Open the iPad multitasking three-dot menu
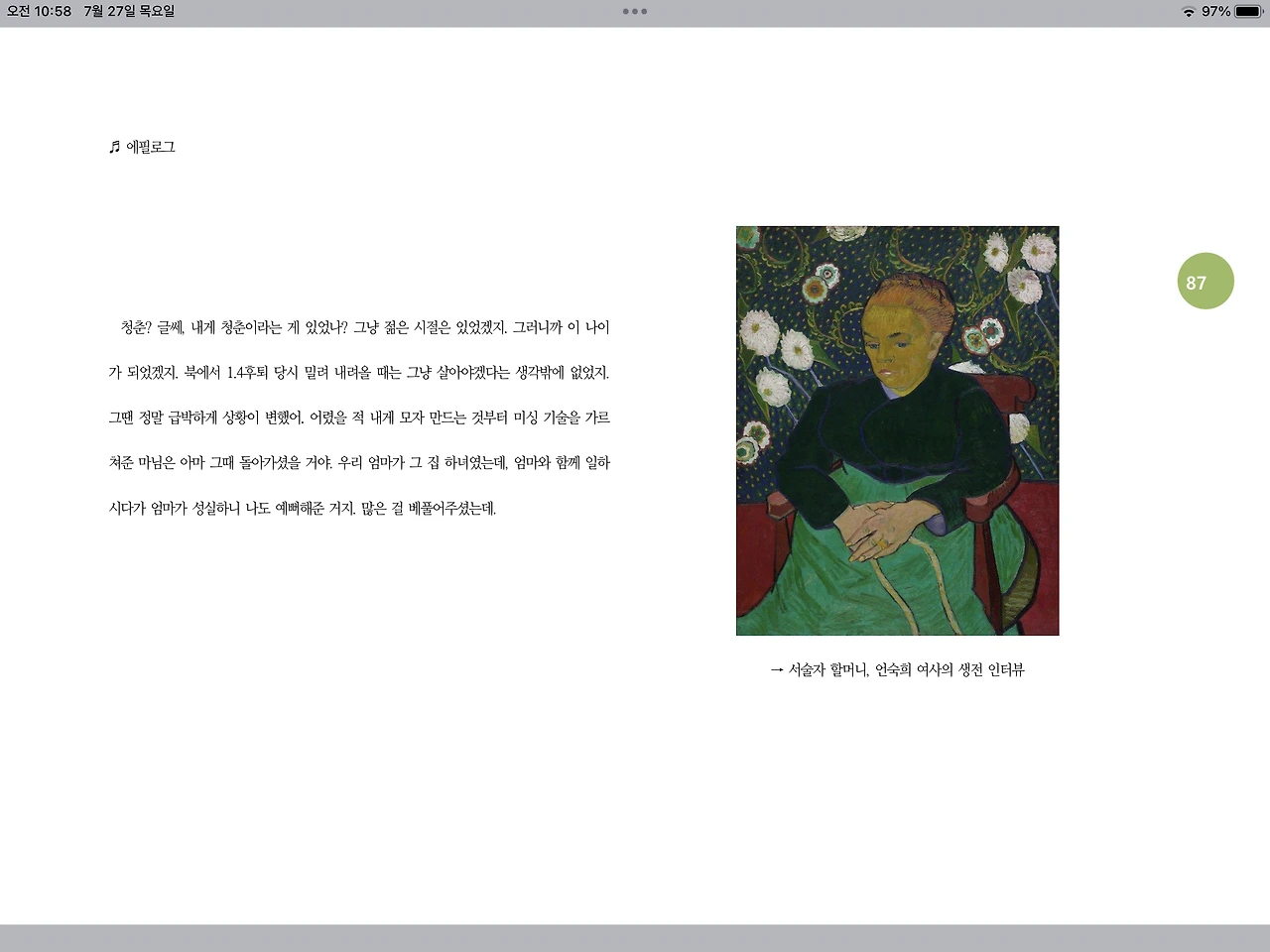Screen dimensions: 1270x952 point(634,11)
